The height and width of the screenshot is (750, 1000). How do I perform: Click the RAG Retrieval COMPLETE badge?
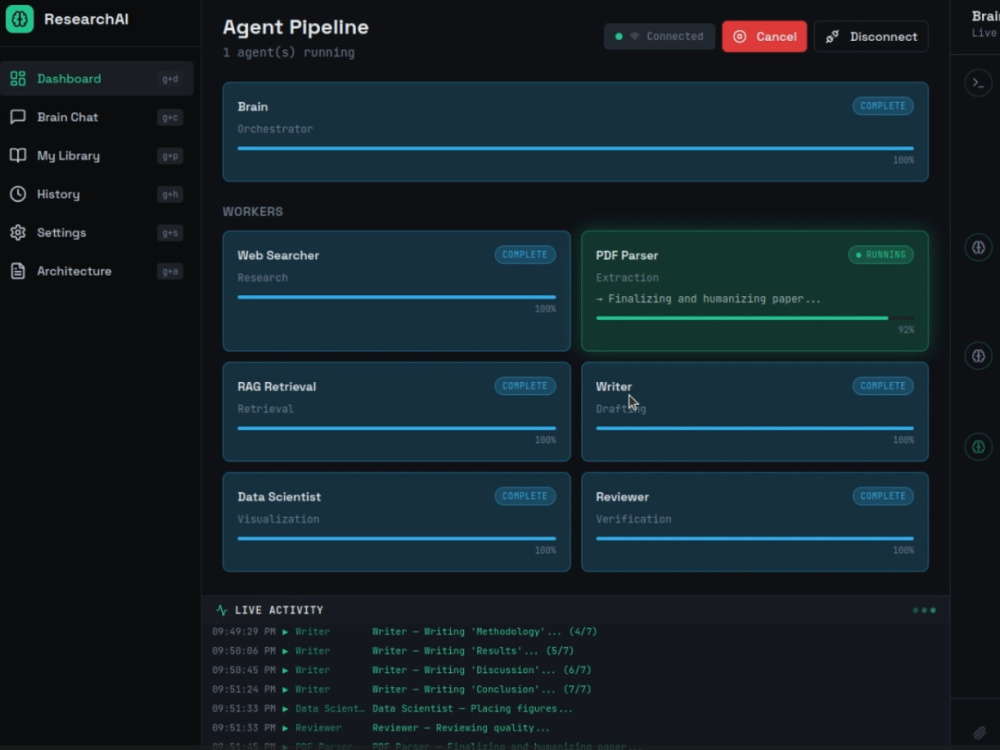[x=525, y=386]
